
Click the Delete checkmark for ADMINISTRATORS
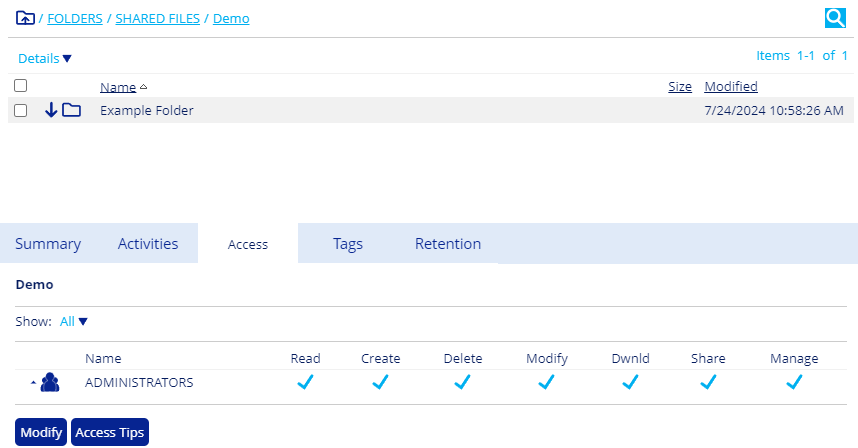tap(462, 382)
